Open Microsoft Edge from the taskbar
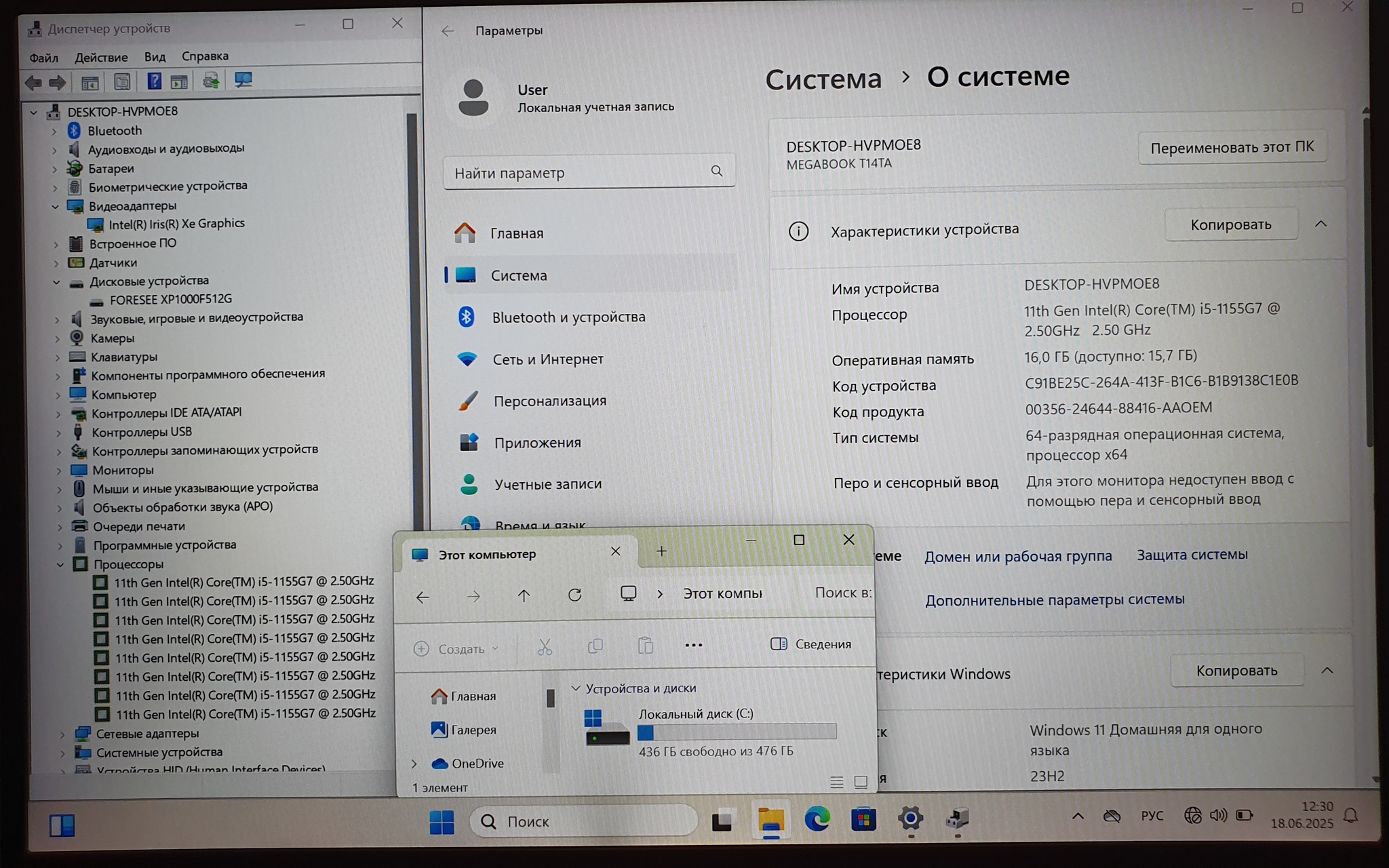Screen dimensions: 1389x868 pyautogui.click(x=817, y=820)
